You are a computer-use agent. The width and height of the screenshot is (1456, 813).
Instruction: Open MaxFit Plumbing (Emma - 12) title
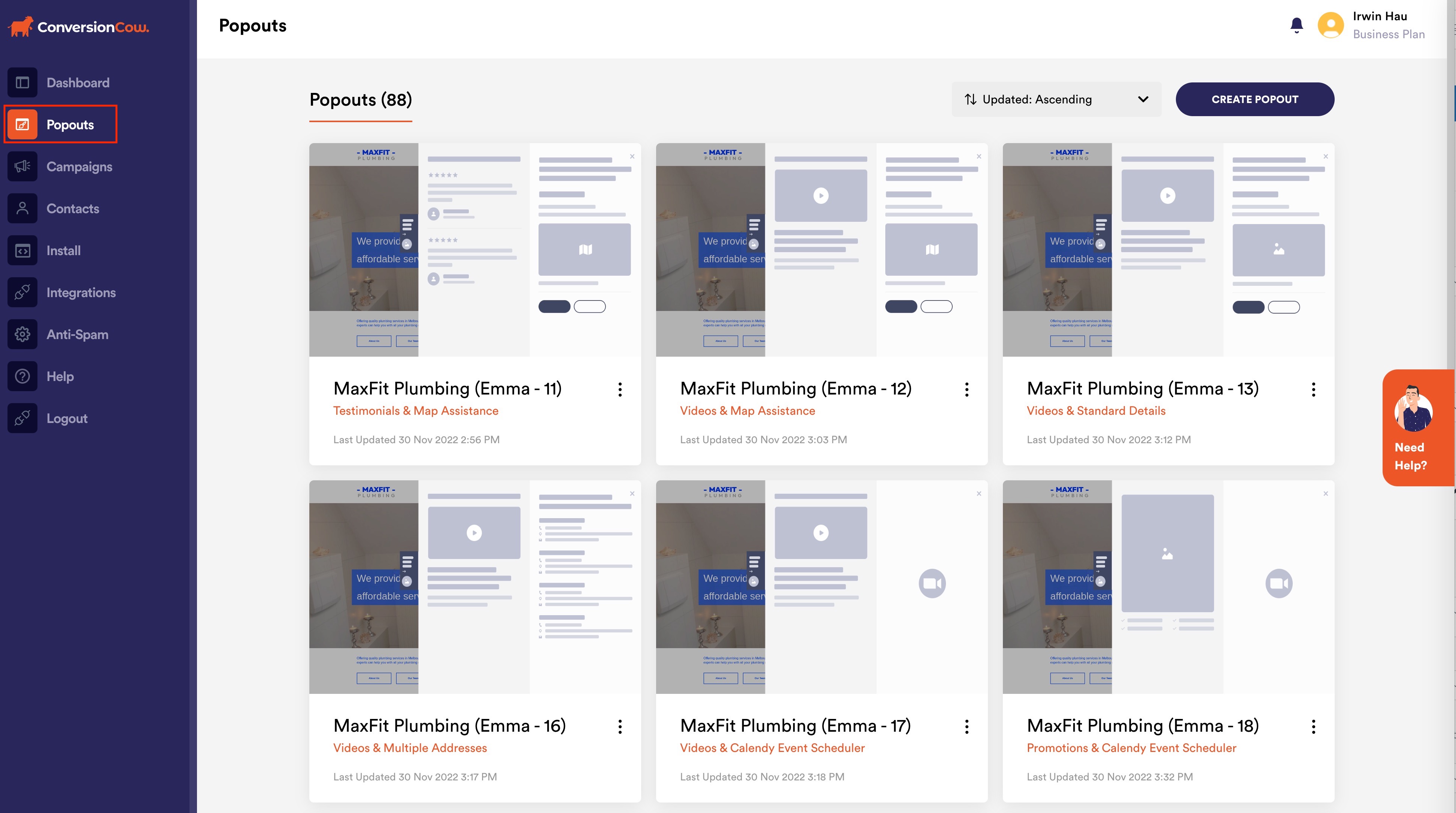click(x=796, y=389)
